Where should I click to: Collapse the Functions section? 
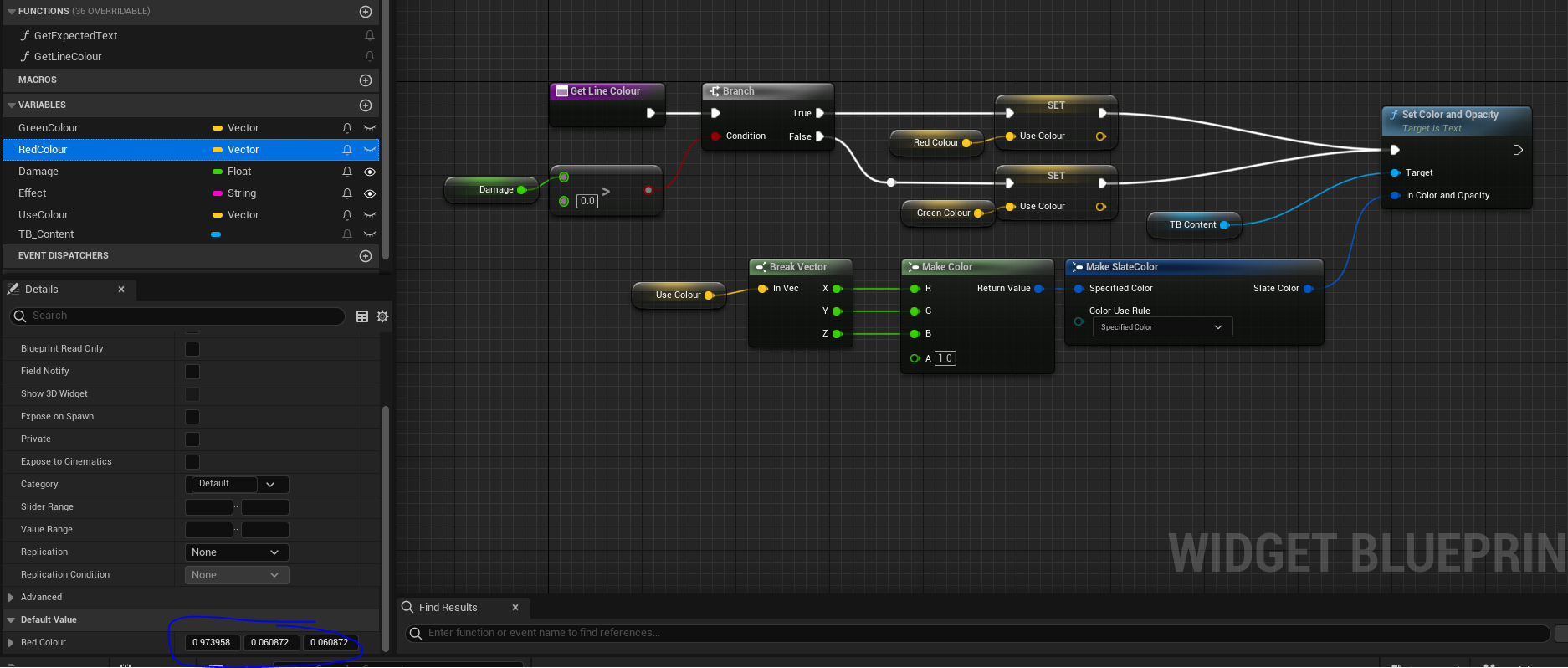pos(12,12)
